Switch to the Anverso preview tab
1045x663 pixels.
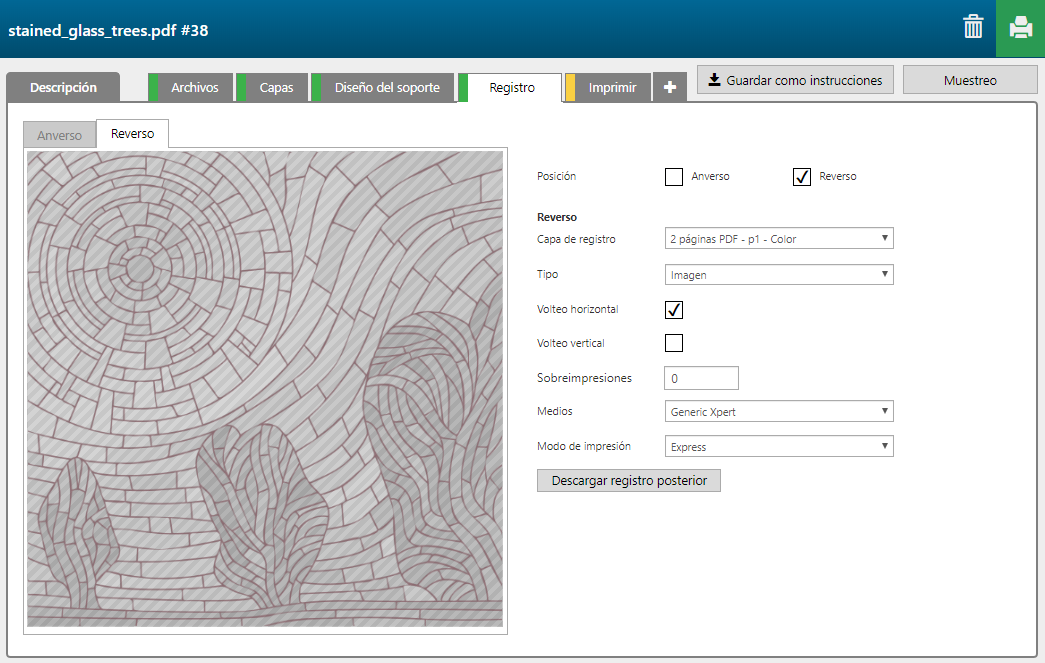click(x=59, y=135)
